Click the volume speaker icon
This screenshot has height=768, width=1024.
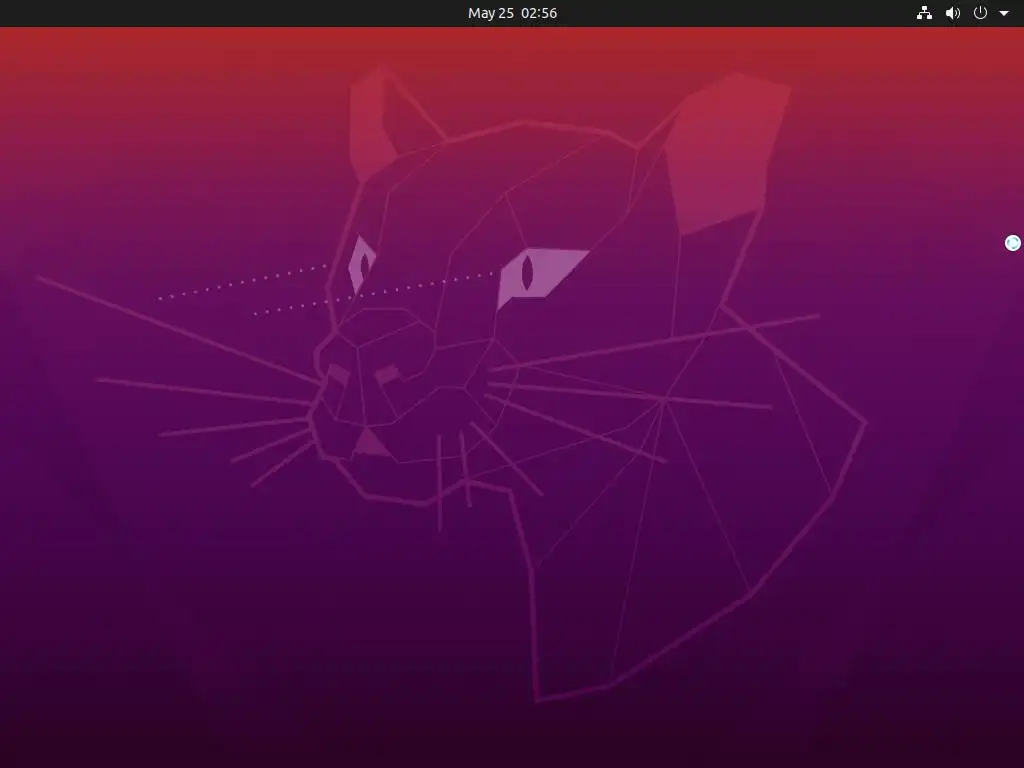953,13
